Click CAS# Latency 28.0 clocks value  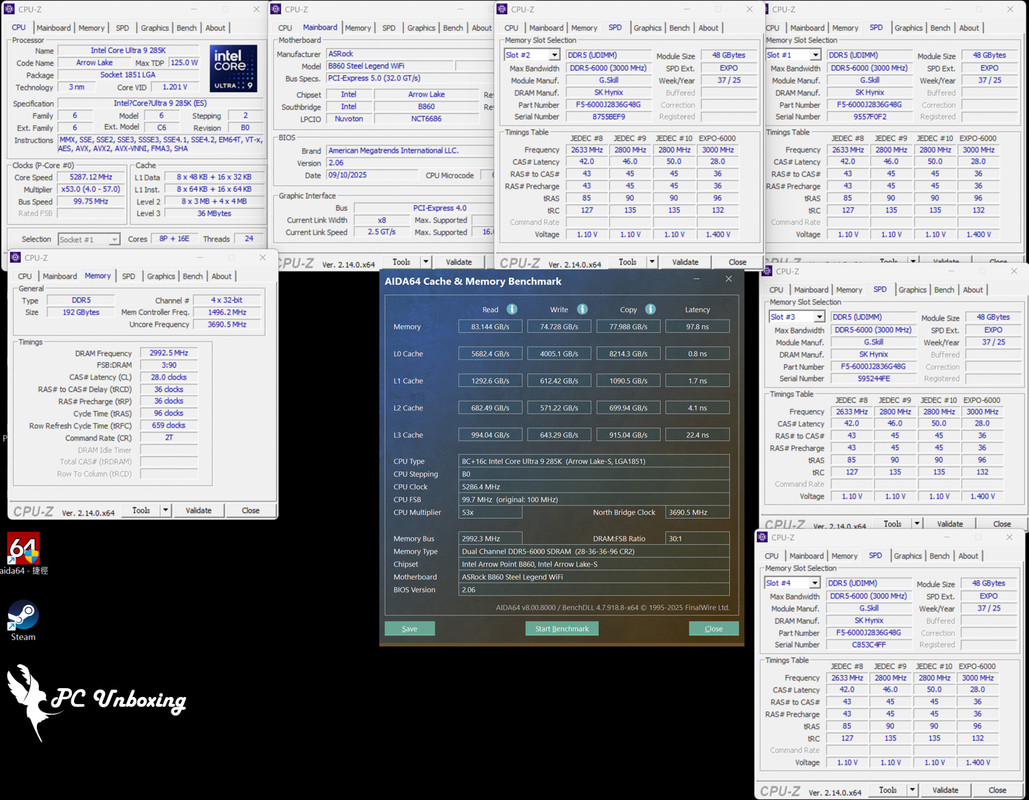(169, 377)
